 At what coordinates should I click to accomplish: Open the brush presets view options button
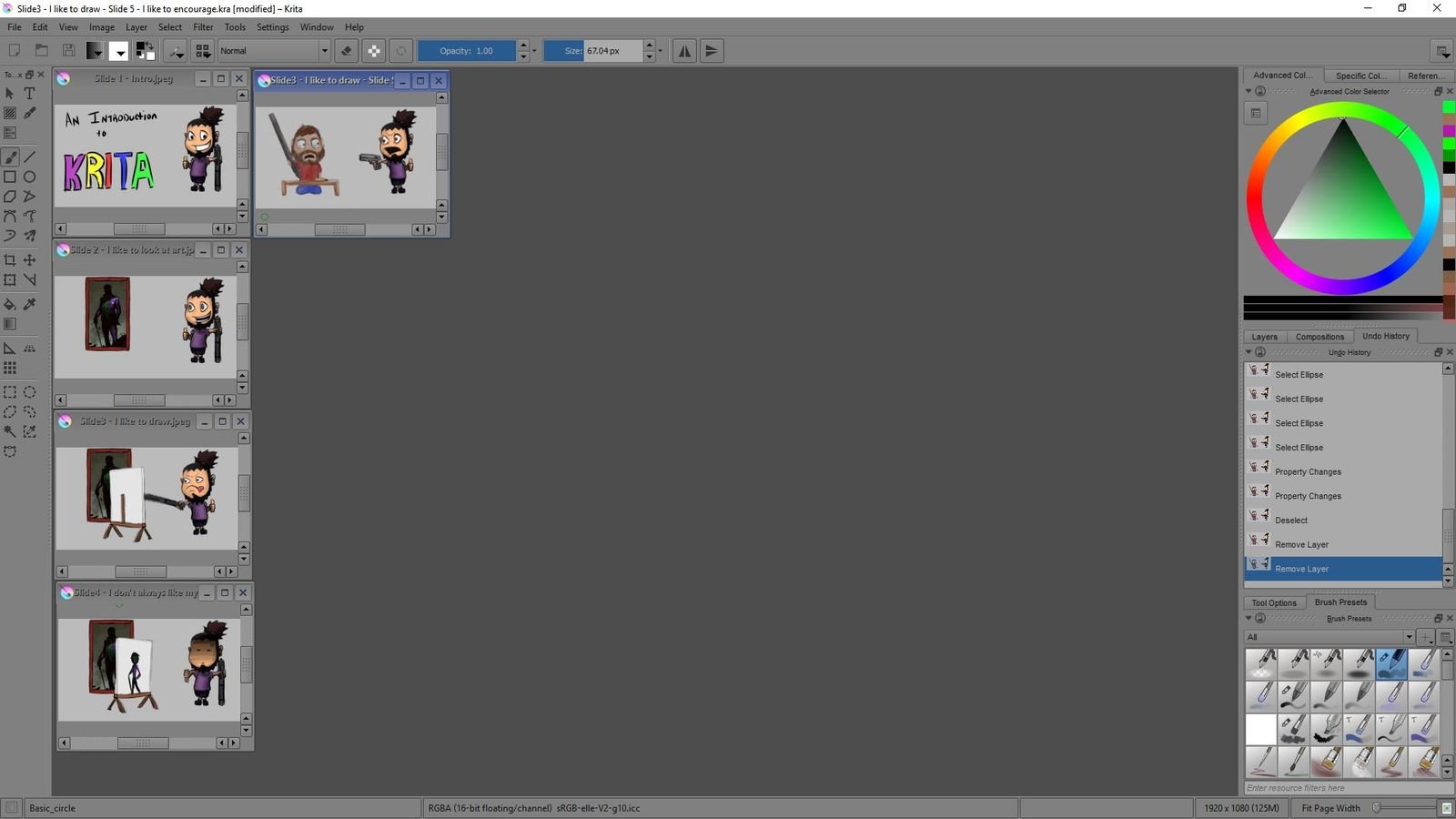coord(1445,637)
